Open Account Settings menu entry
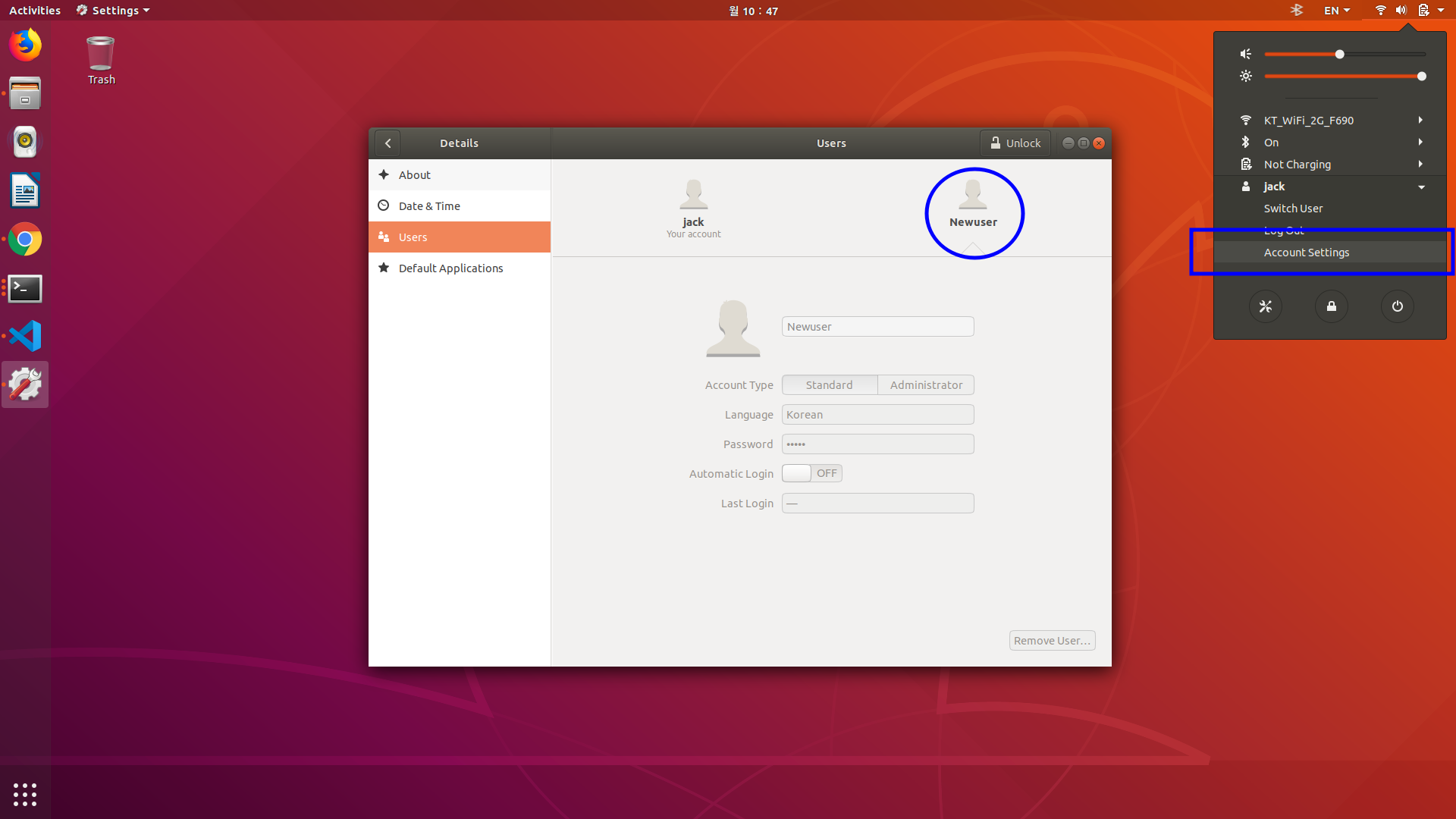The width and height of the screenshot is (1456, 819). click(x=1306, y=253)
